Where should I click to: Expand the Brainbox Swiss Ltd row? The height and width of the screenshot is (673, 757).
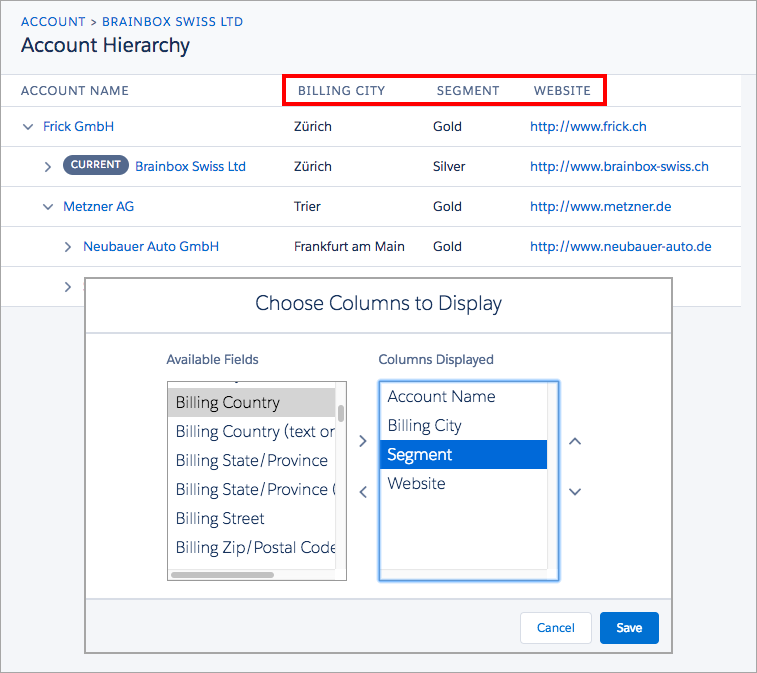point(47,167)
